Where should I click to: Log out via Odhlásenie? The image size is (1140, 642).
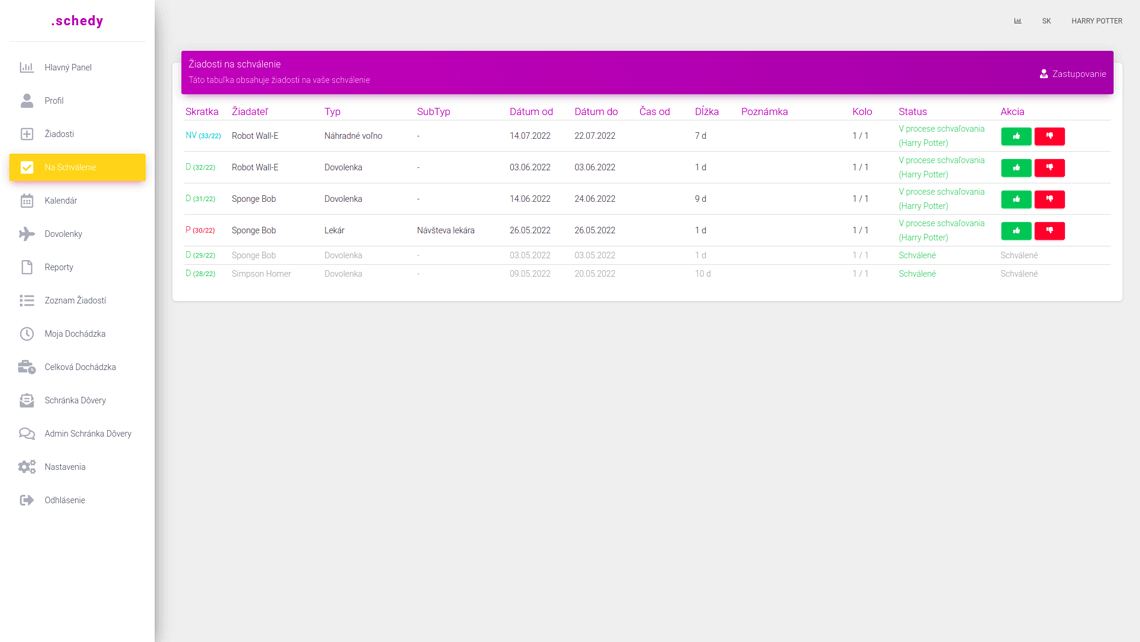pos(64,500)
